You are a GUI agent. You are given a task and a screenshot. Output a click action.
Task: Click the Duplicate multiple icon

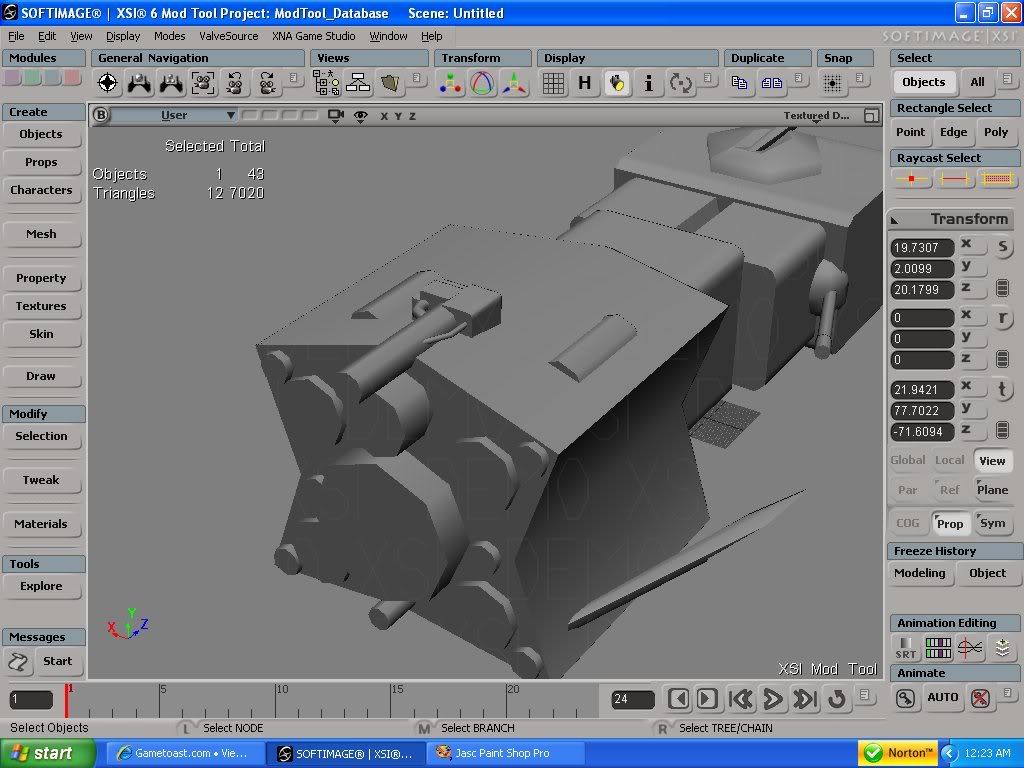pyautogui.click(x=771, y=83)
